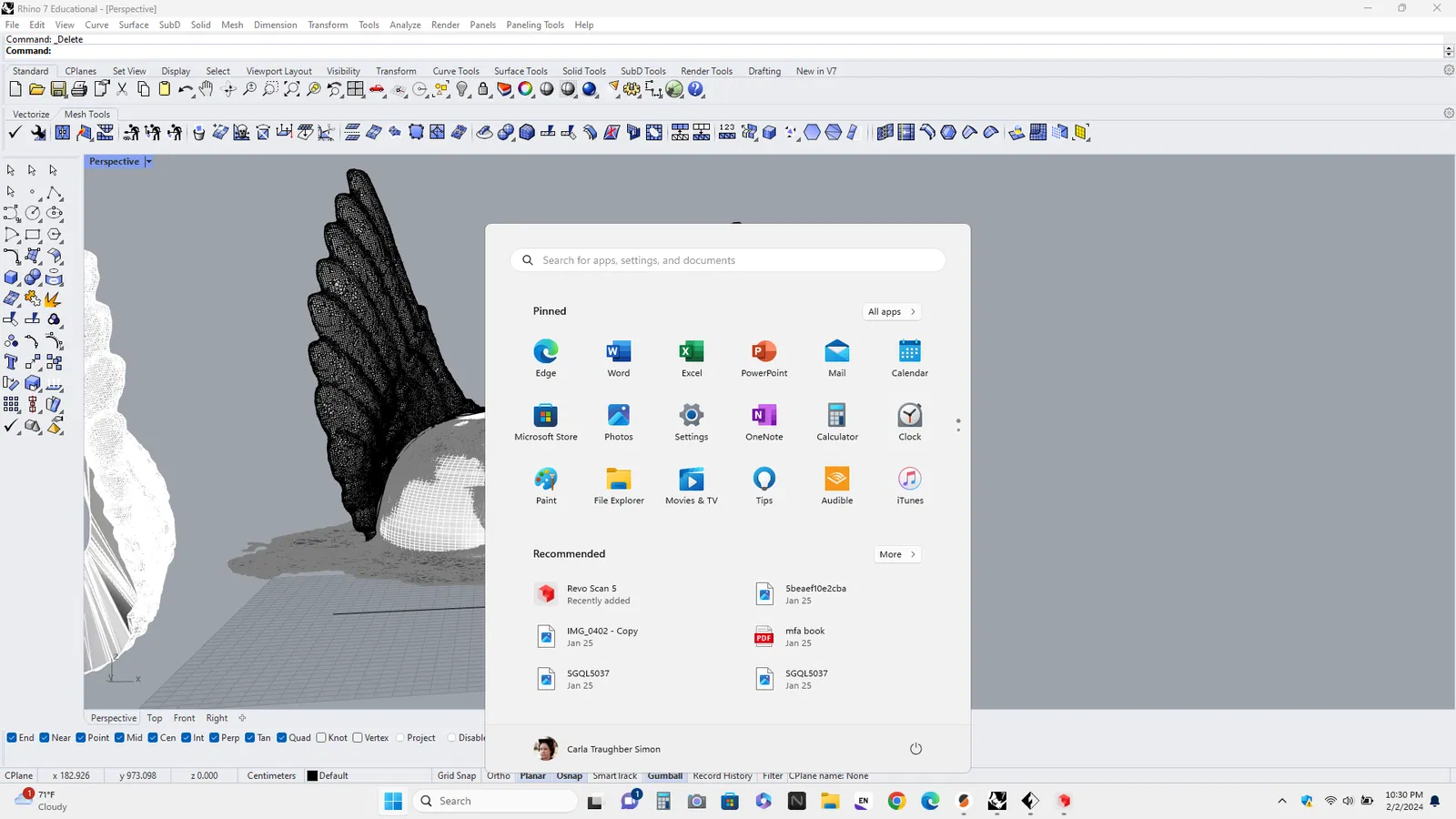Expand All apps in Start menu

(x=892, y=312)
